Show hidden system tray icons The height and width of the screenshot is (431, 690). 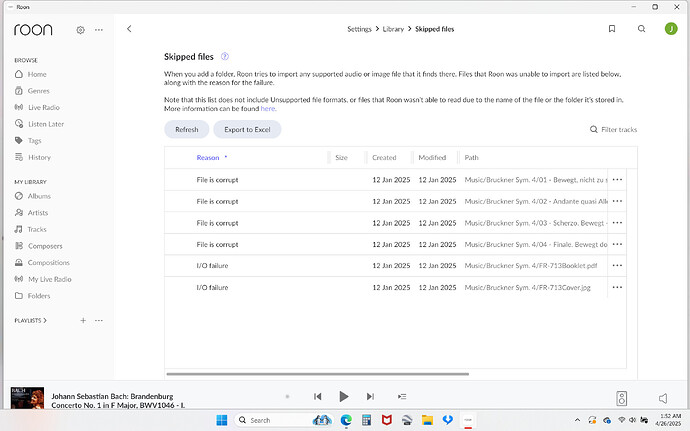(577, 420)
